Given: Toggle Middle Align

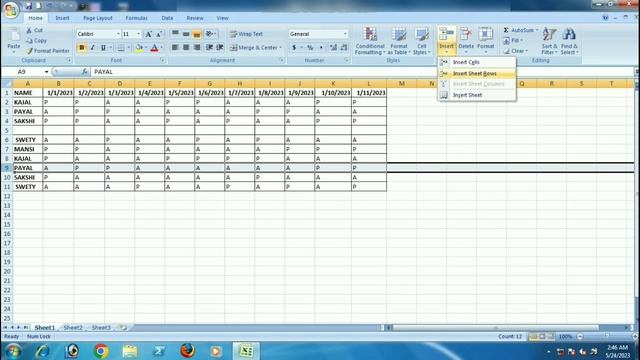Looking at the screenshot, I should 186,34.
